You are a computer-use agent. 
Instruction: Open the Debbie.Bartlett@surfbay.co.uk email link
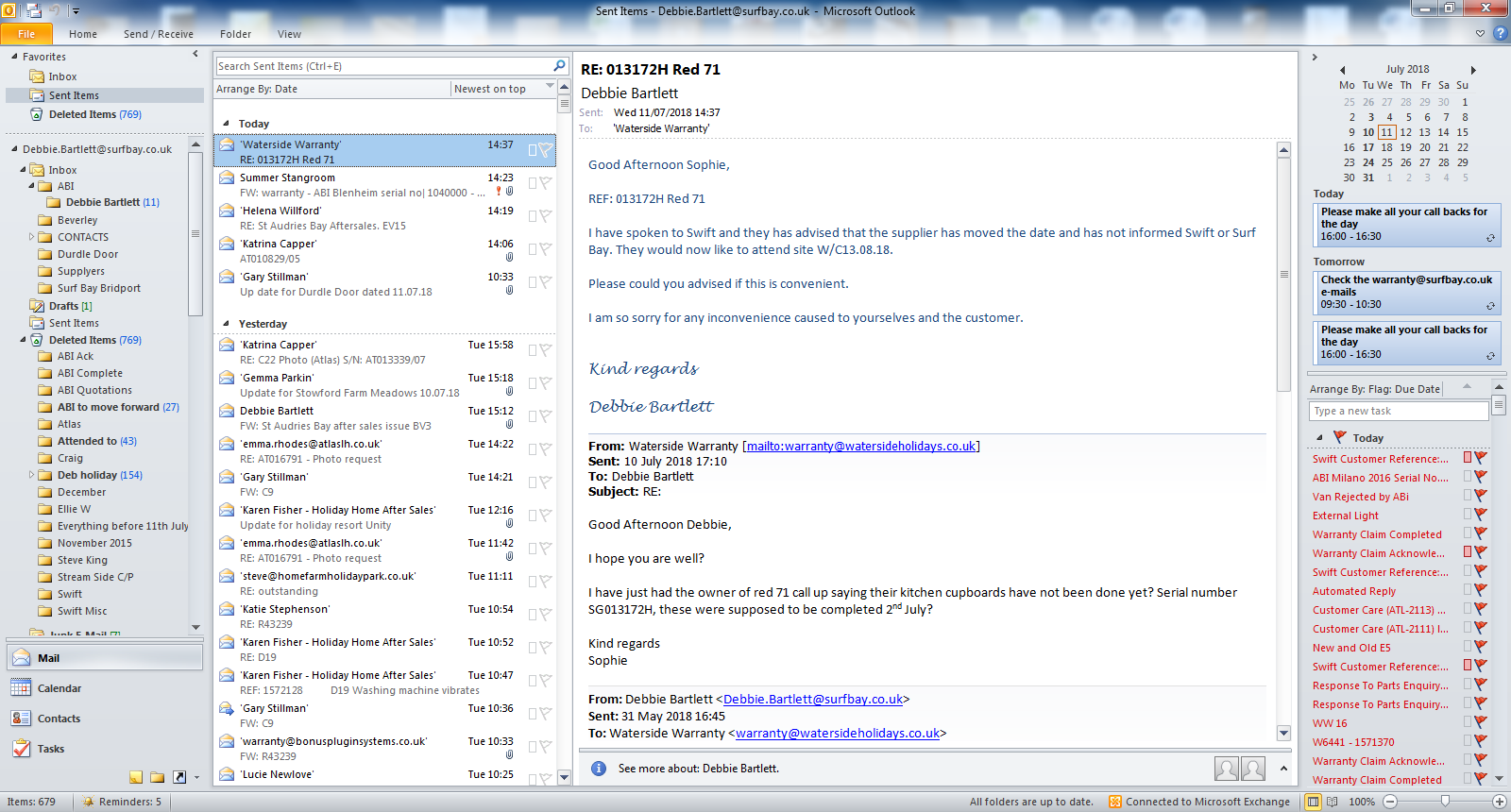(x=812, y=700)
